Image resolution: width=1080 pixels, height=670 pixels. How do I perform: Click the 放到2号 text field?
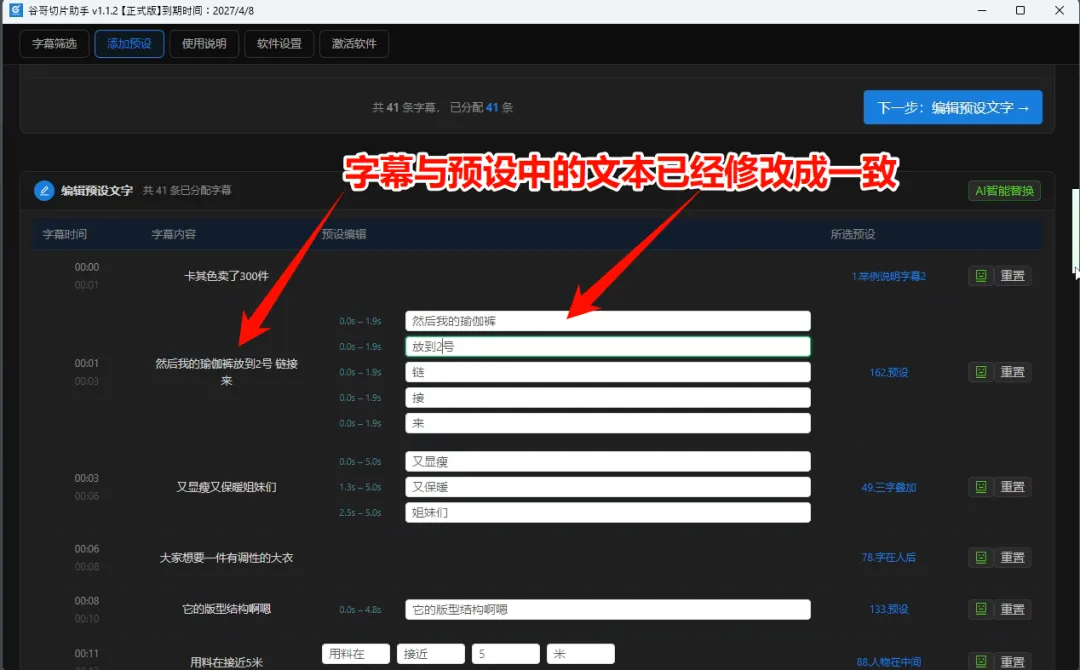pos(608,346)
